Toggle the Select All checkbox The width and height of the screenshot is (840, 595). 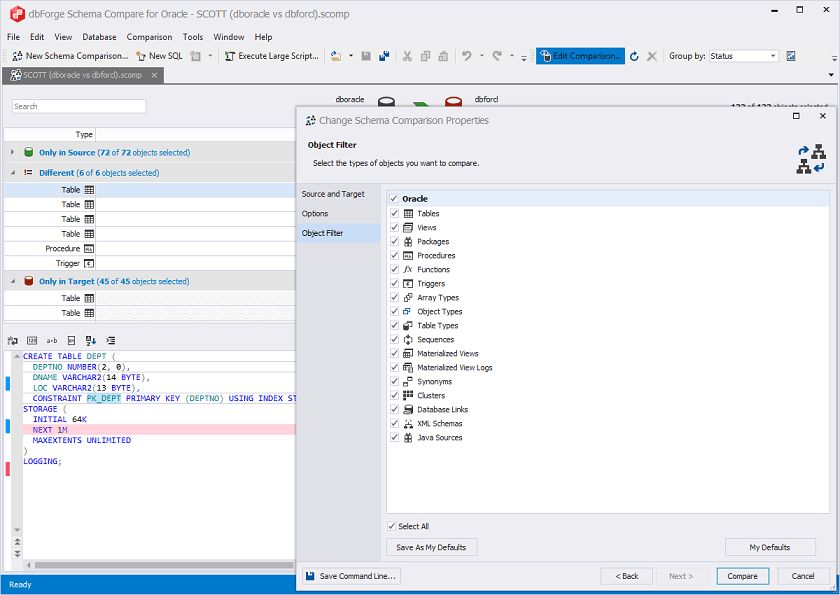click(391, 525)
